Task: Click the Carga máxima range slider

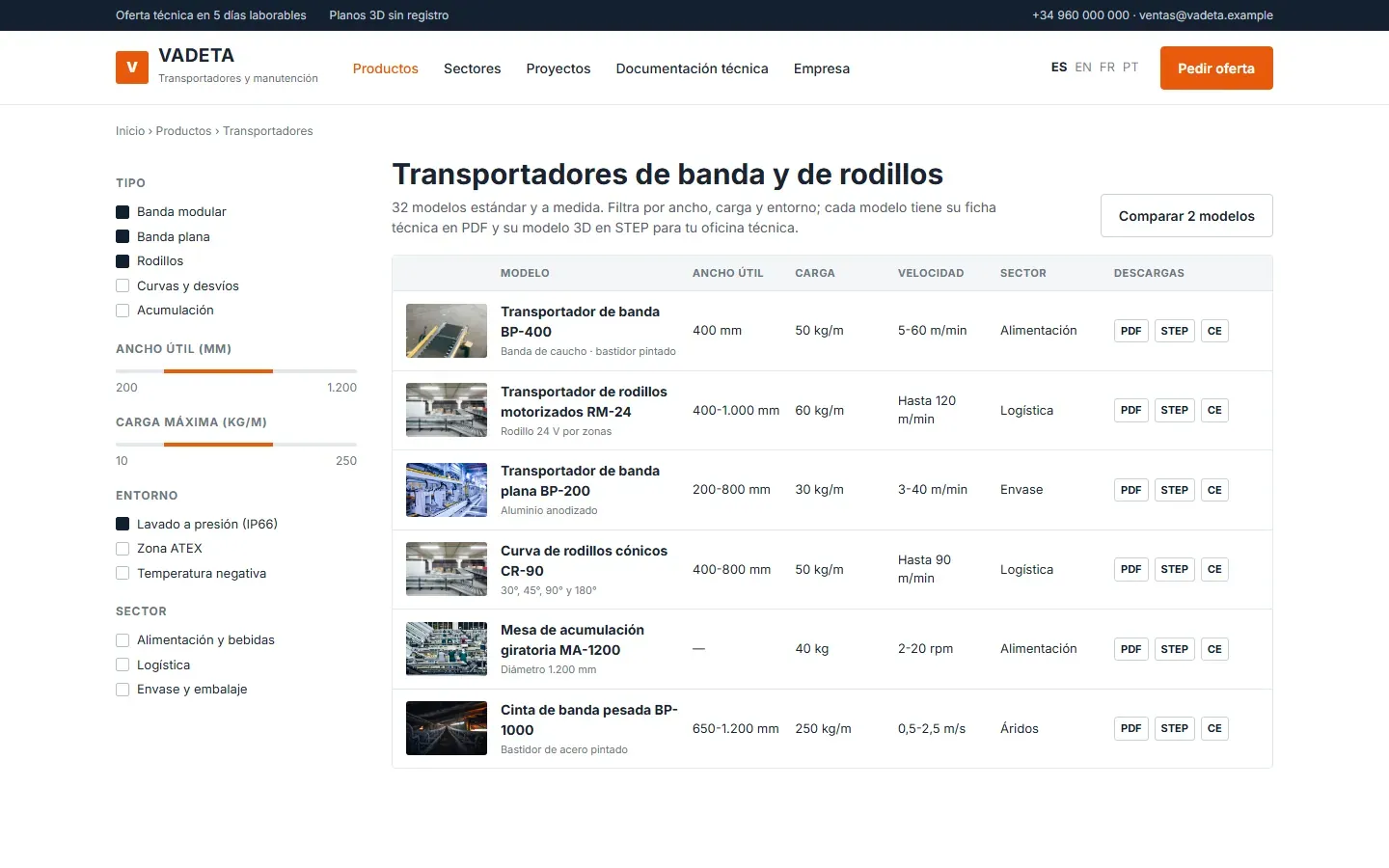Action: tap(236, 445)
